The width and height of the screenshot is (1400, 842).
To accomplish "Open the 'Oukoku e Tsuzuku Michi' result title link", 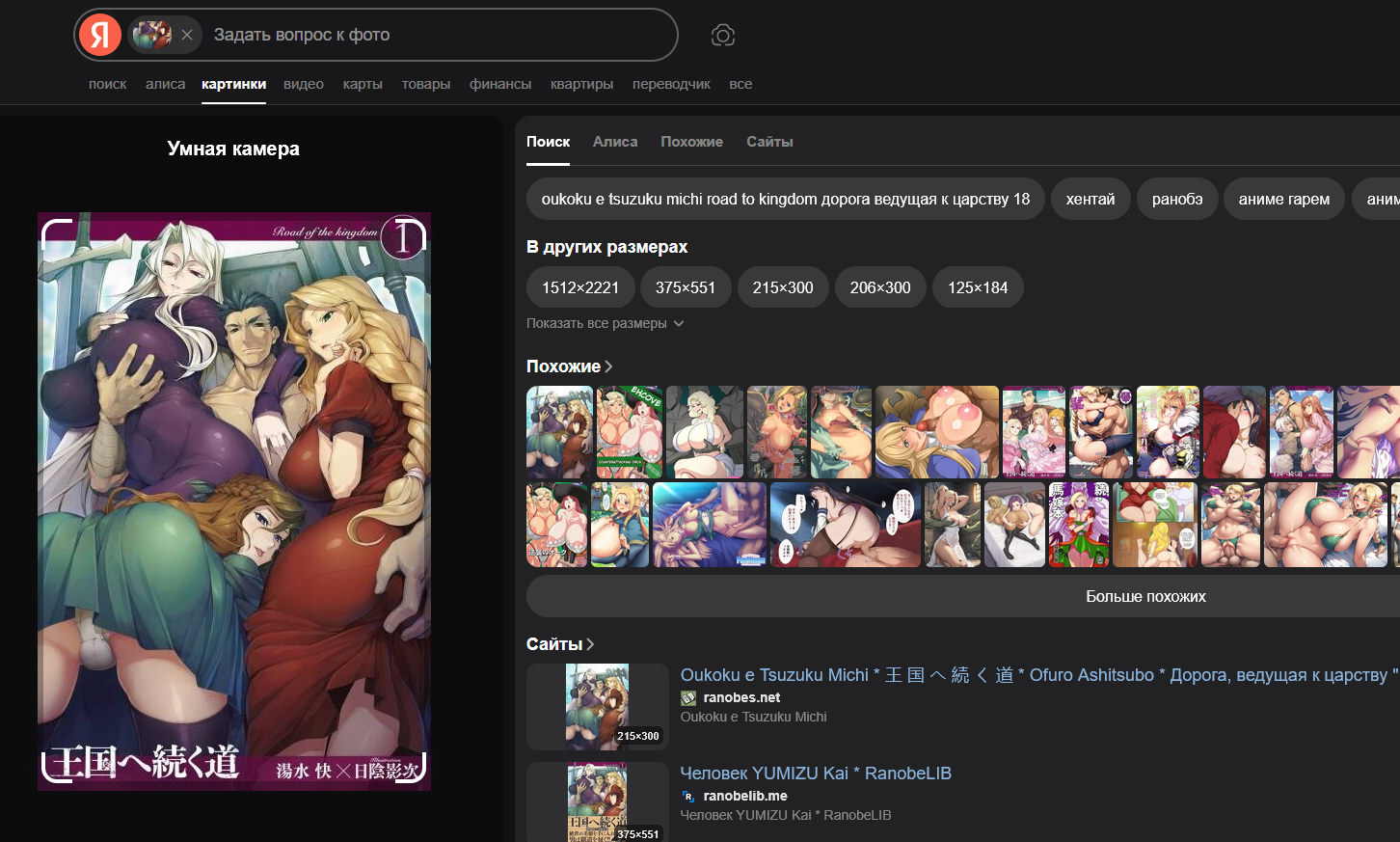I will 1040,675.
